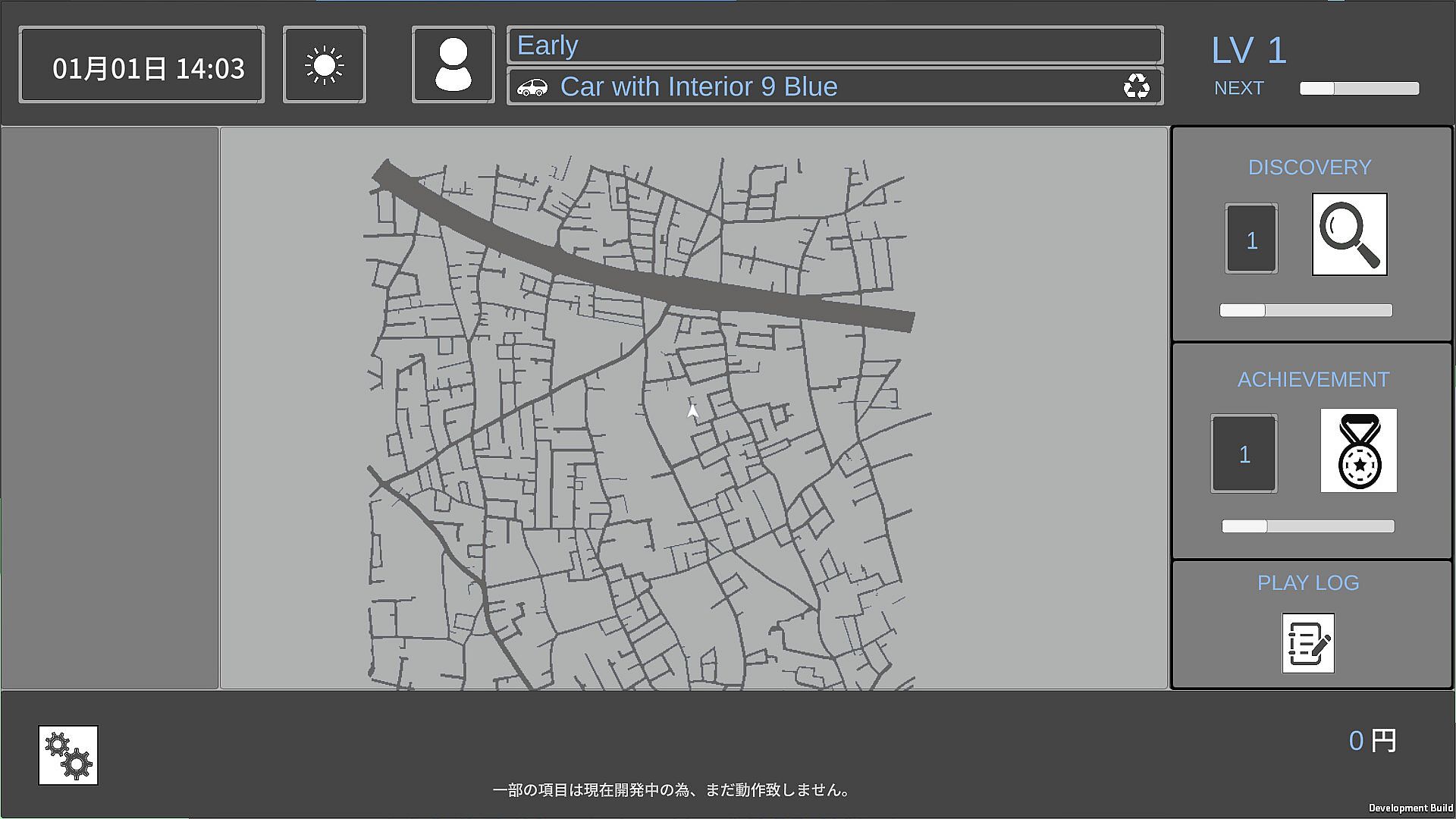This screenshot has height=819, width=1456.
Task: Click the Achievement progress bar
Action: 1307,526
